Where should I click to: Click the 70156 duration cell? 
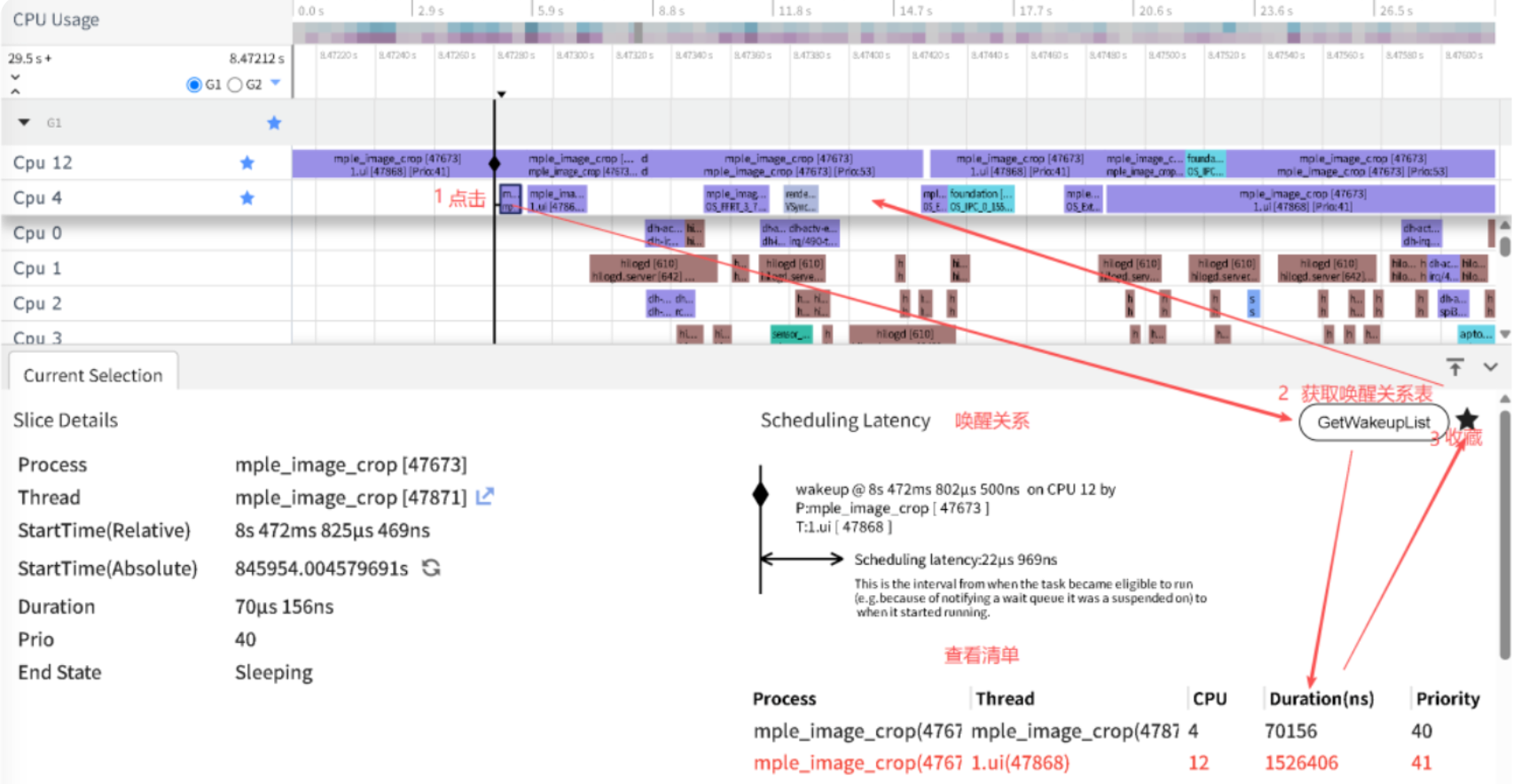[x=1290, y=731]
